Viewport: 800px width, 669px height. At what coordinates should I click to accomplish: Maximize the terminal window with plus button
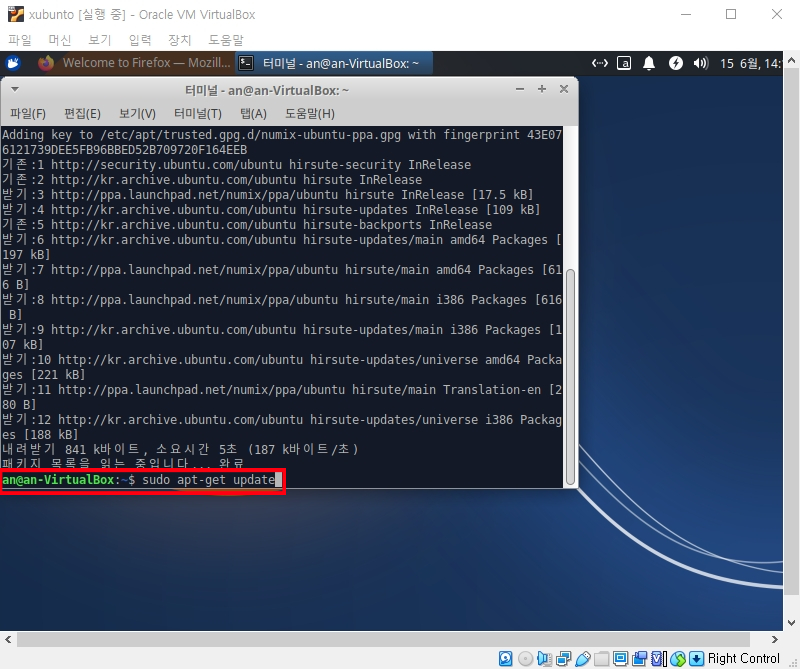pos(542,89)
